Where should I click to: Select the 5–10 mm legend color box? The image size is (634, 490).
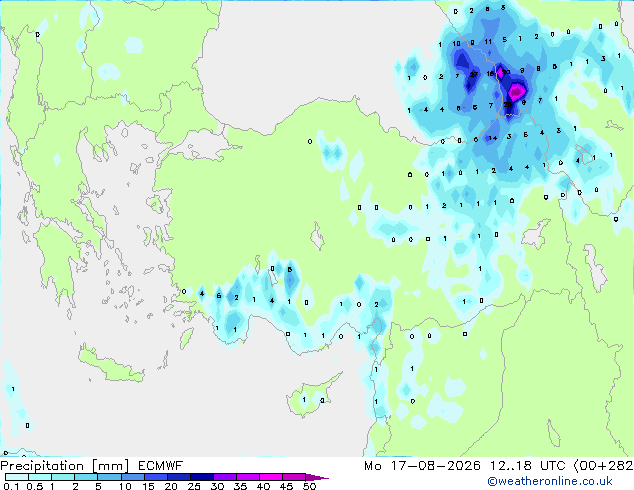(109, 477)
